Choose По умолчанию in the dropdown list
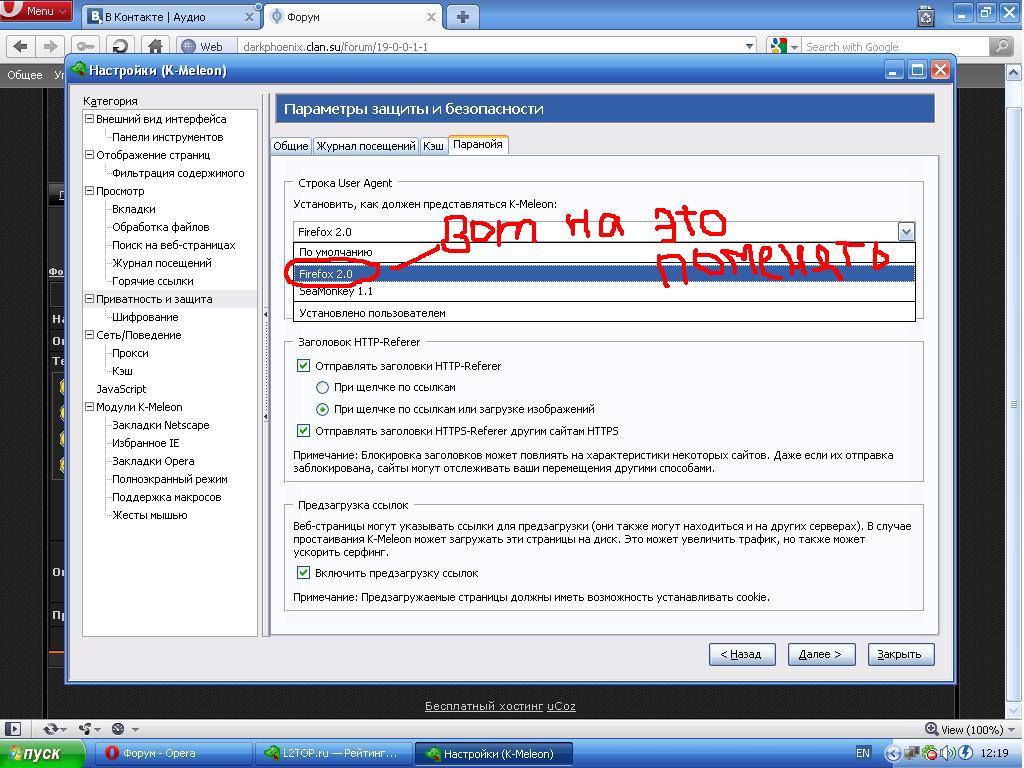 point(605,252)
